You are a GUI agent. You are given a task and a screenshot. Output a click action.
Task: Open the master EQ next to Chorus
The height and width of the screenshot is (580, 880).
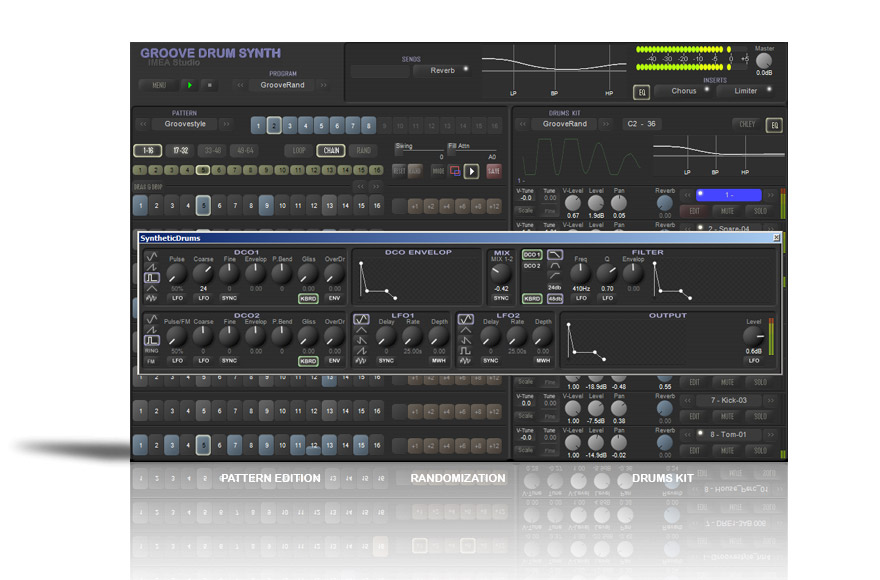641,92
